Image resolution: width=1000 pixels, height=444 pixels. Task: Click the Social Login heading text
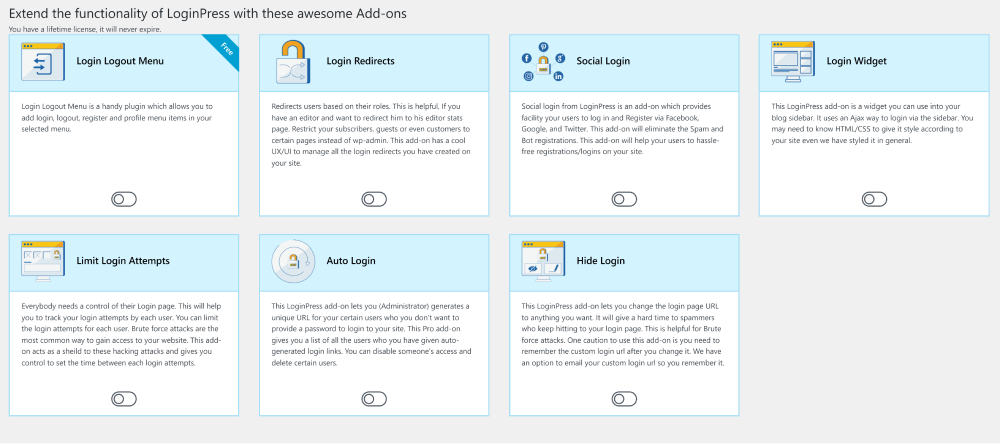[603, 61]
